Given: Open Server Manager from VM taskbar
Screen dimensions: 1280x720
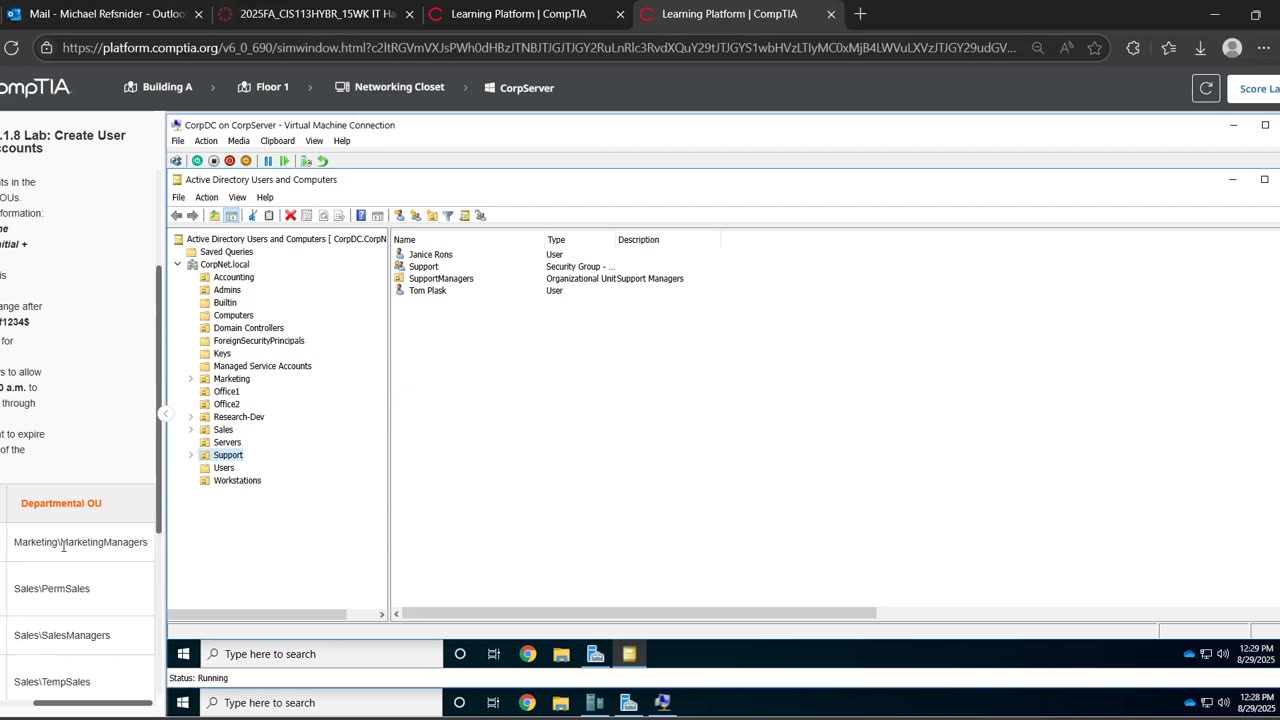Looking at the screenshot, I should click(595, 654).
